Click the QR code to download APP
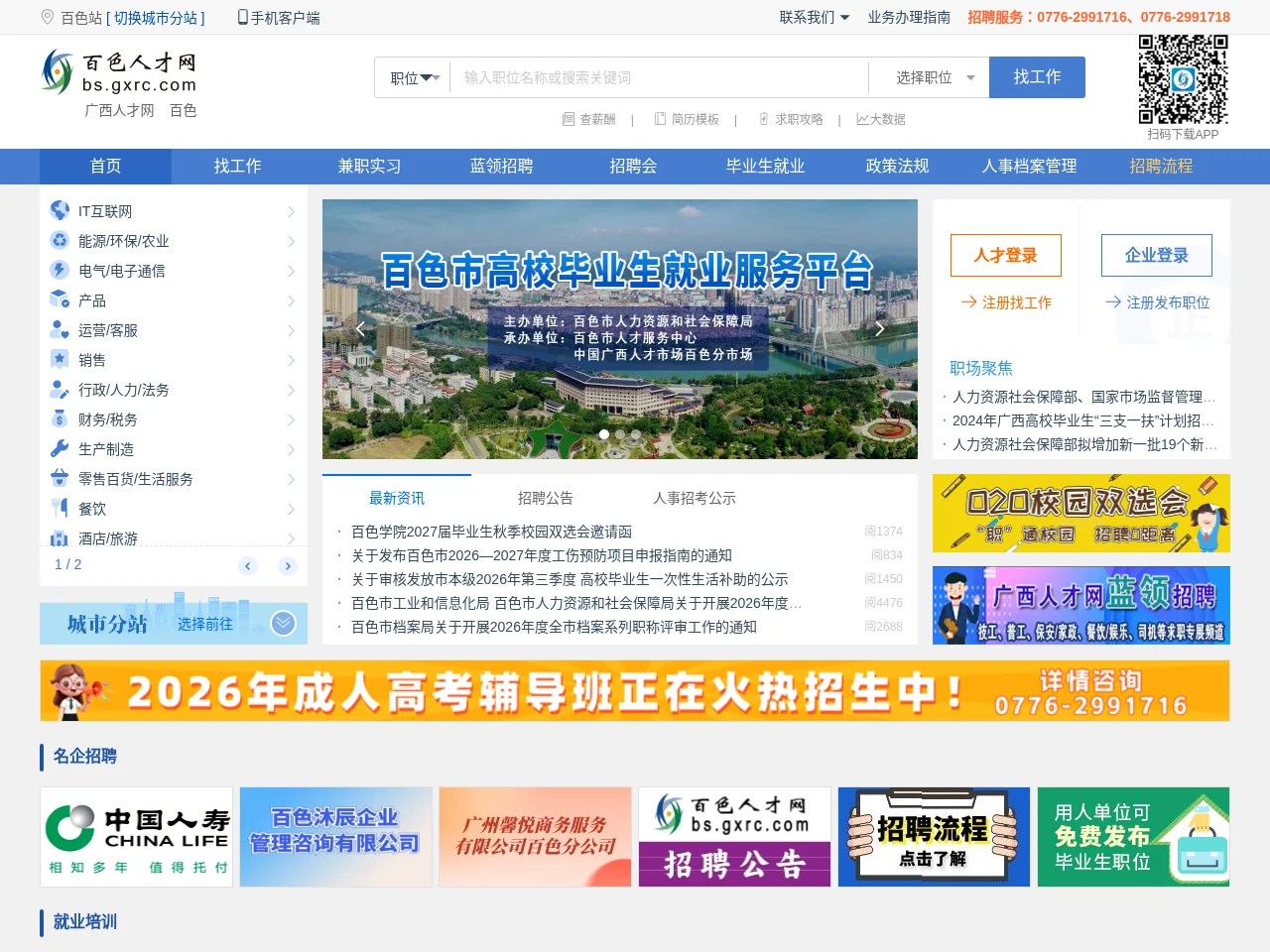The image size is (1270, 952). click(1183, 79)
